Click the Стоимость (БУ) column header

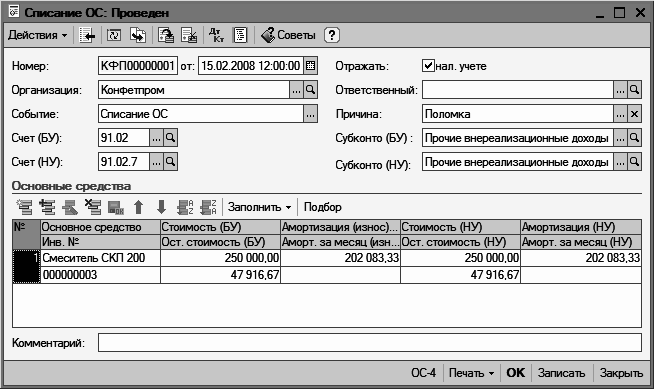click(220, 227)
